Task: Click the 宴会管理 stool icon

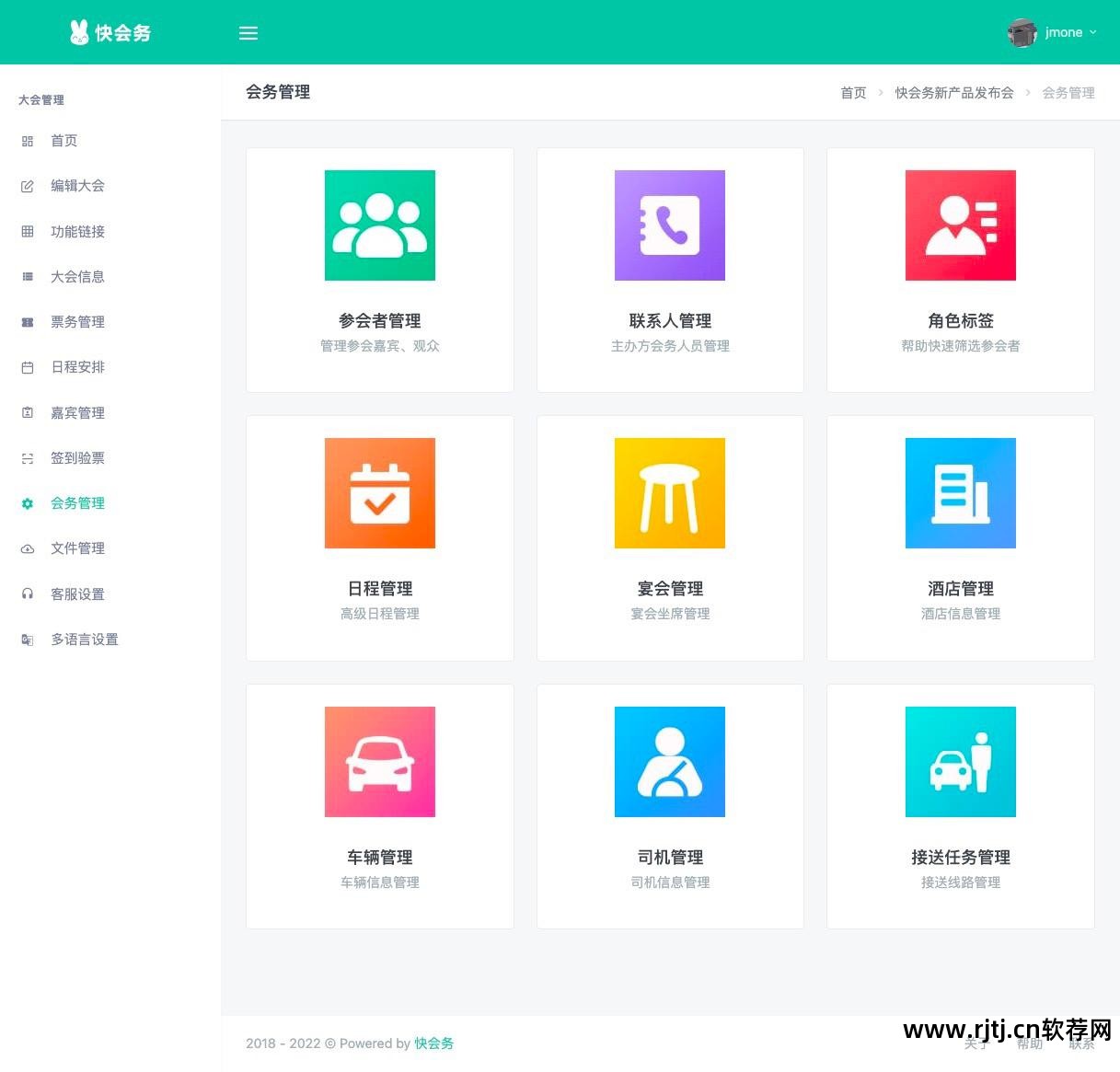Action: point(669,492)
